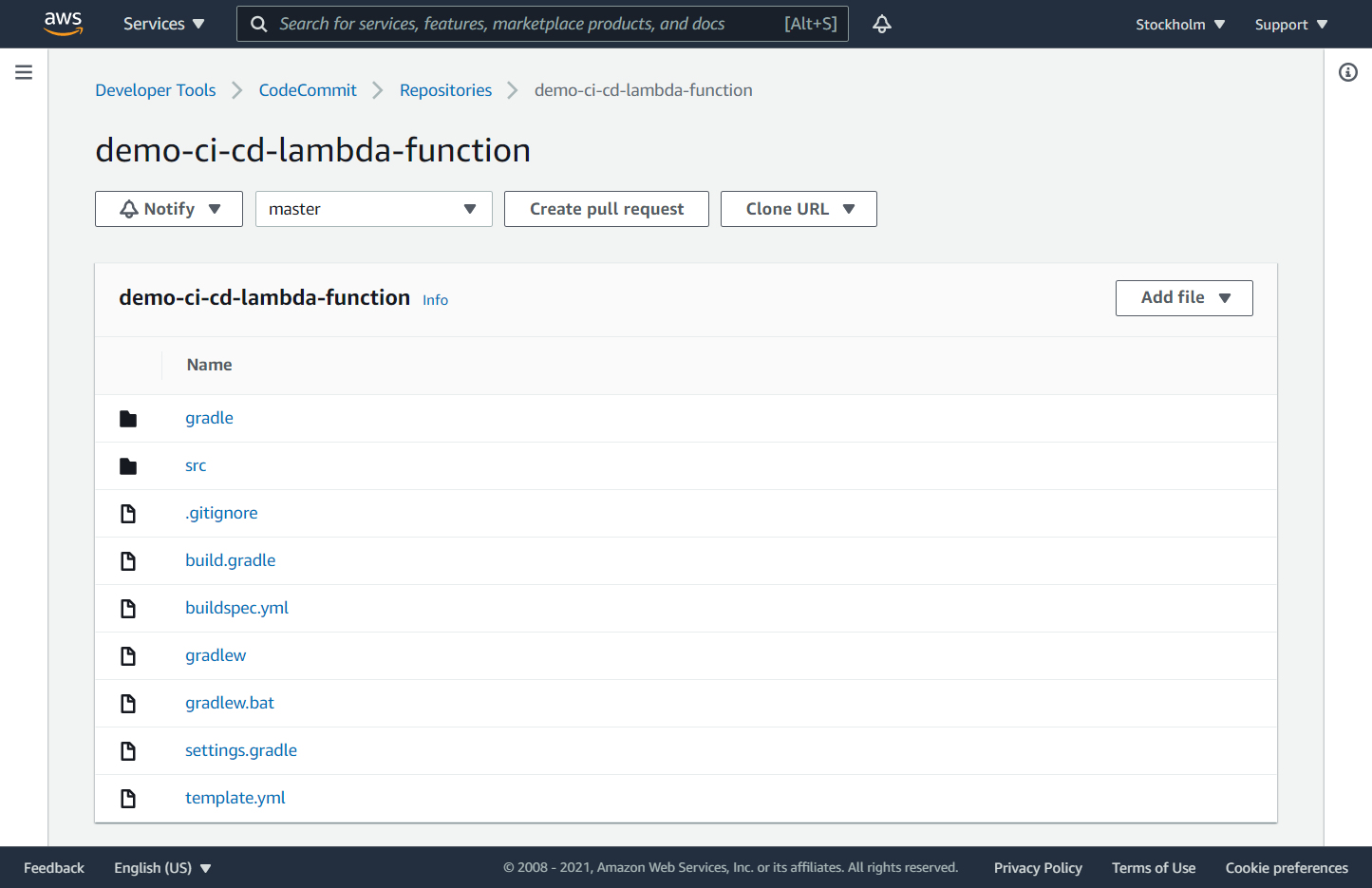
Task: Open the Info link next to repository name
Action: (436, 300)
